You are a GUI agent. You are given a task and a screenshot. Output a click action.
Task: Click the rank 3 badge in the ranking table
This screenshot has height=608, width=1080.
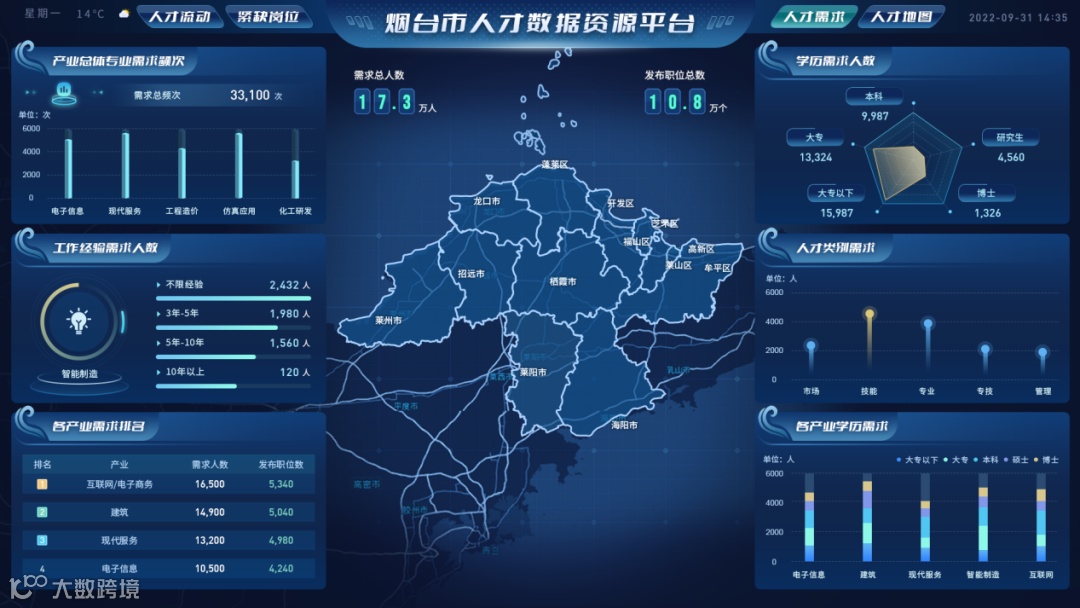(42, 541)
